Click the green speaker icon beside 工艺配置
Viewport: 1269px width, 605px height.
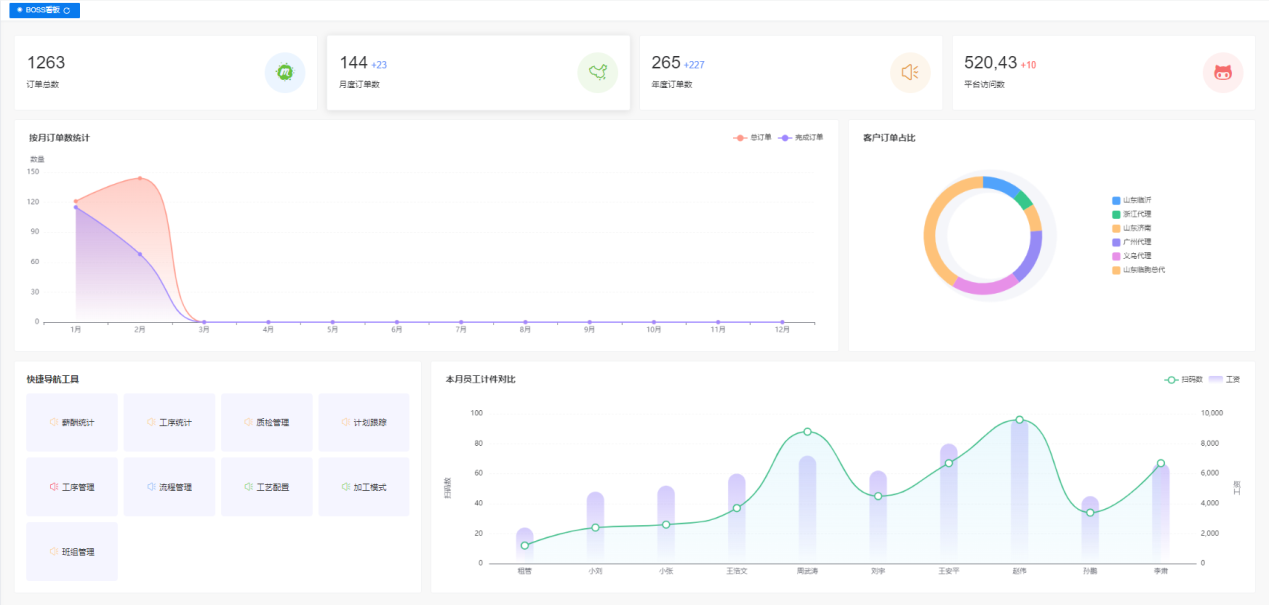click(248, 487)
